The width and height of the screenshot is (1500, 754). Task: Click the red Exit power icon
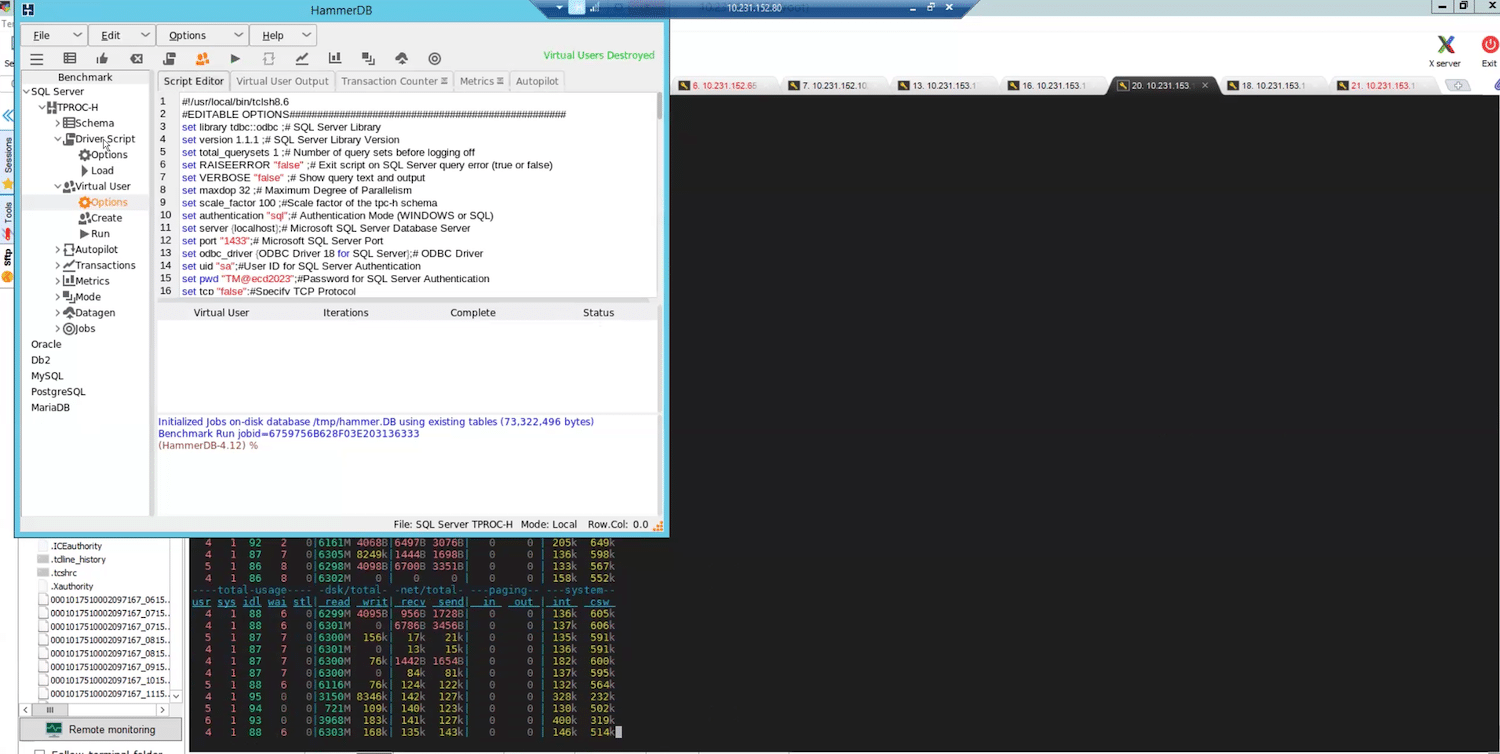1489,51
